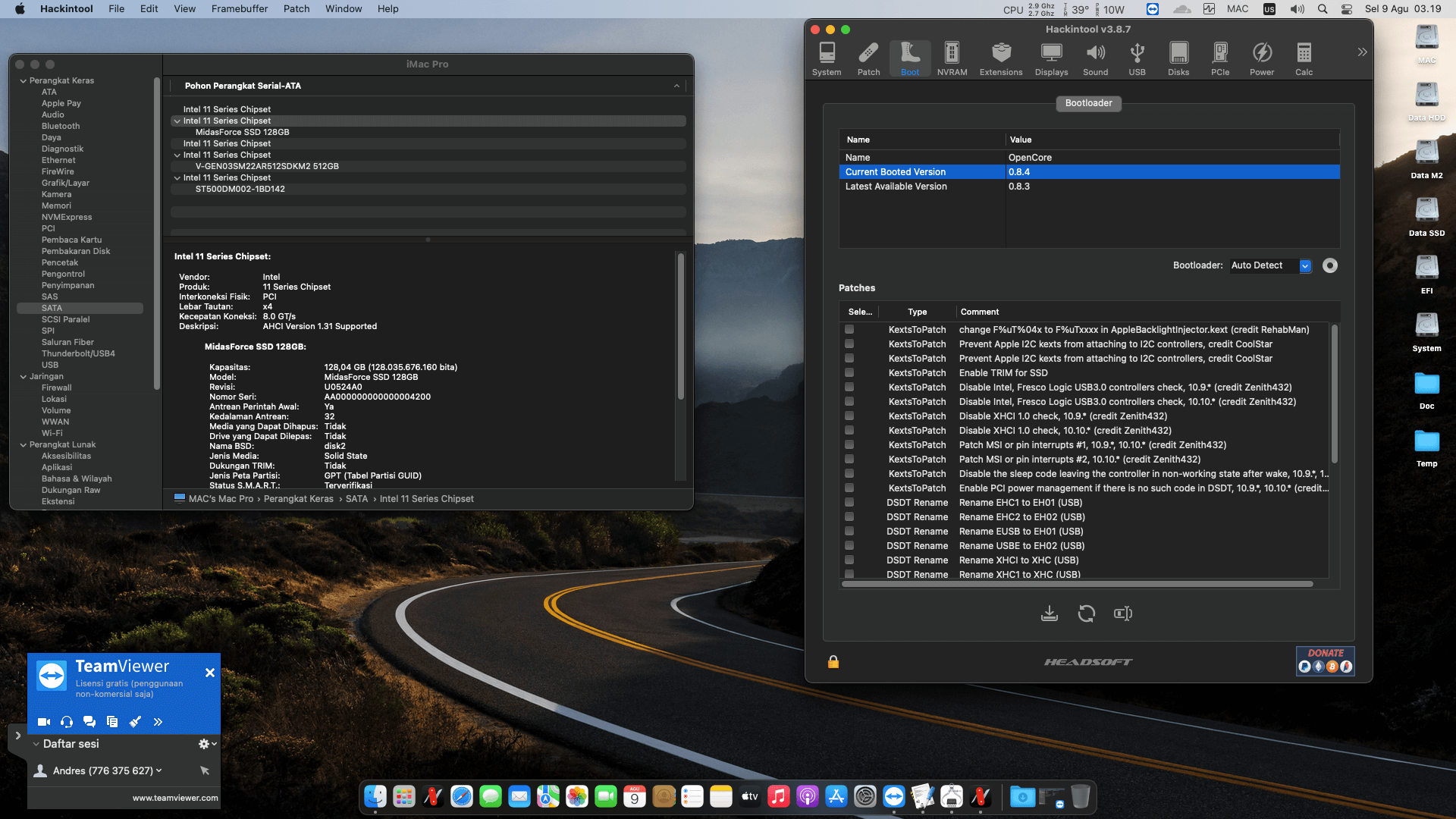Check the AppleBacklightInjector patch checkbox

(x=849, y=330)
